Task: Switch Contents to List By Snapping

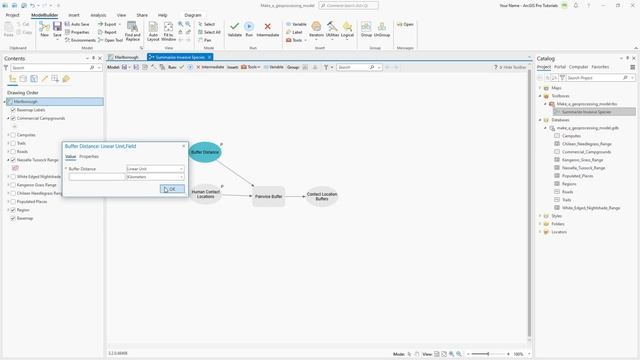Action: tap(55, 79)
